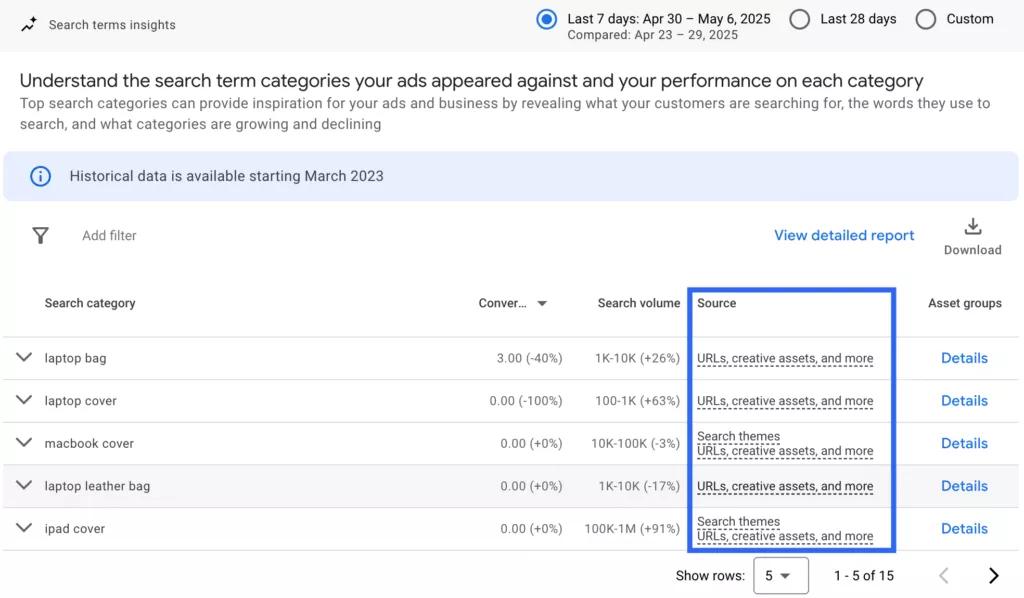Click the 1 - 5 of 15 pagination text

coord(863,576)
